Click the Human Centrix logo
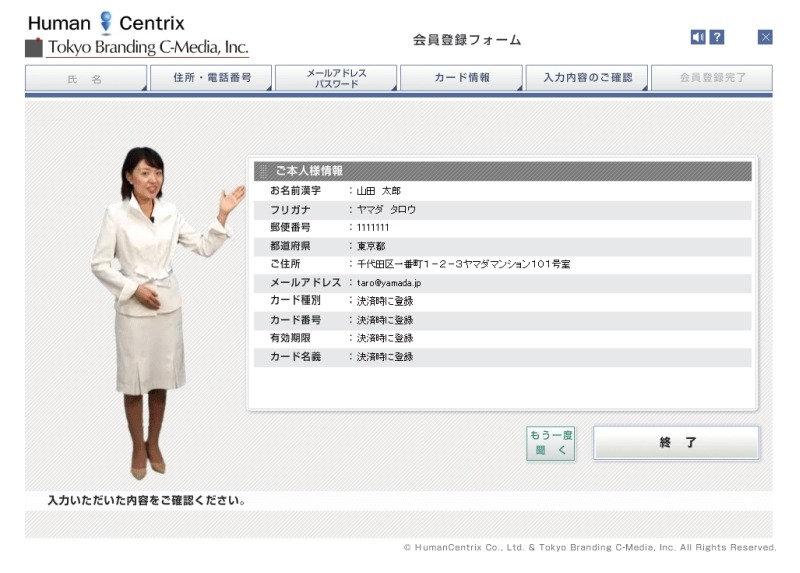The image size is (800, 573). pos(106,23)
